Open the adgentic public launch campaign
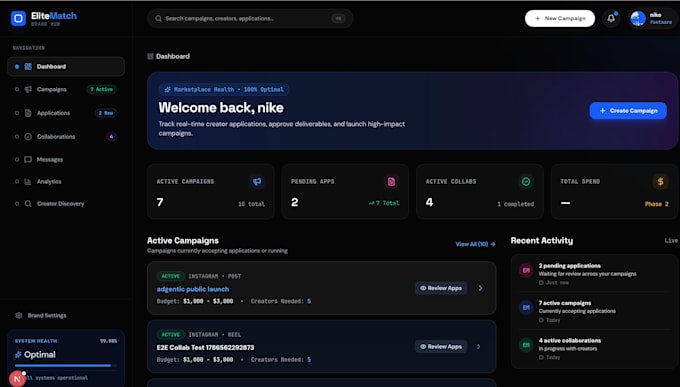The image size is (680, 387). tap(193, 289)
